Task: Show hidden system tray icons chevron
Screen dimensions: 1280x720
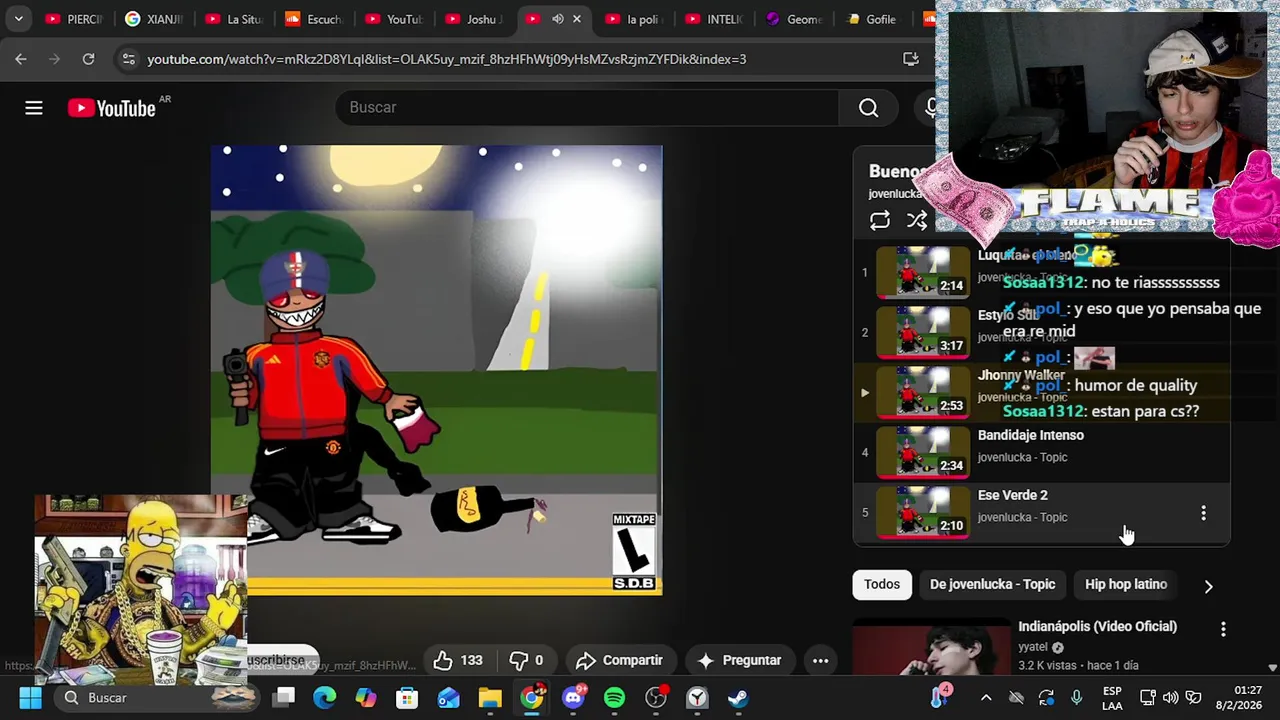Action: coord(986,698)
